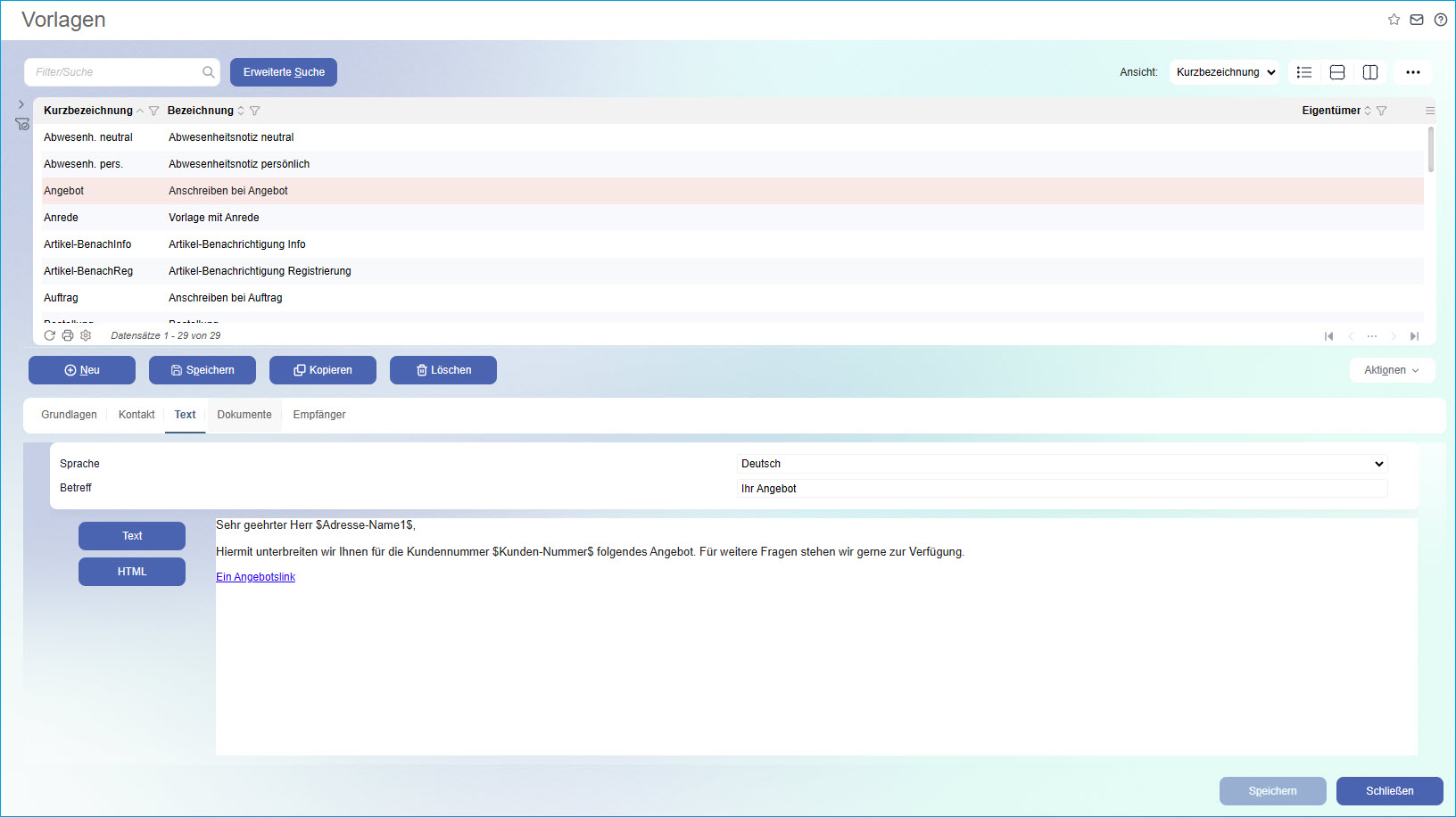
Task: Switch to list-only view layout
Action: 1303,72
